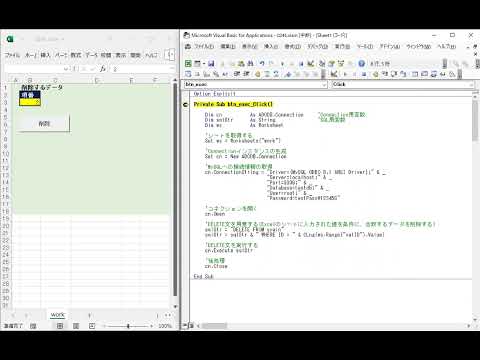Toggle Design Mode in VBA standard toolbar
Image resolution: width=480 pixels, height=360 pixels.
coord(311,63)
